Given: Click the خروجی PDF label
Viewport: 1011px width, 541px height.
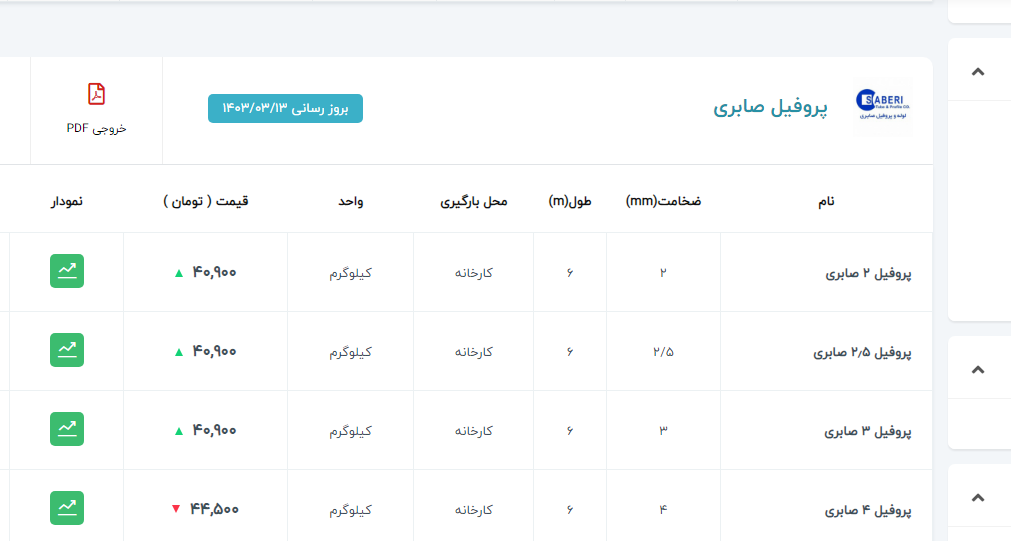Looking at the screenshot, I should pyautogui.click(x=96, y=128).
